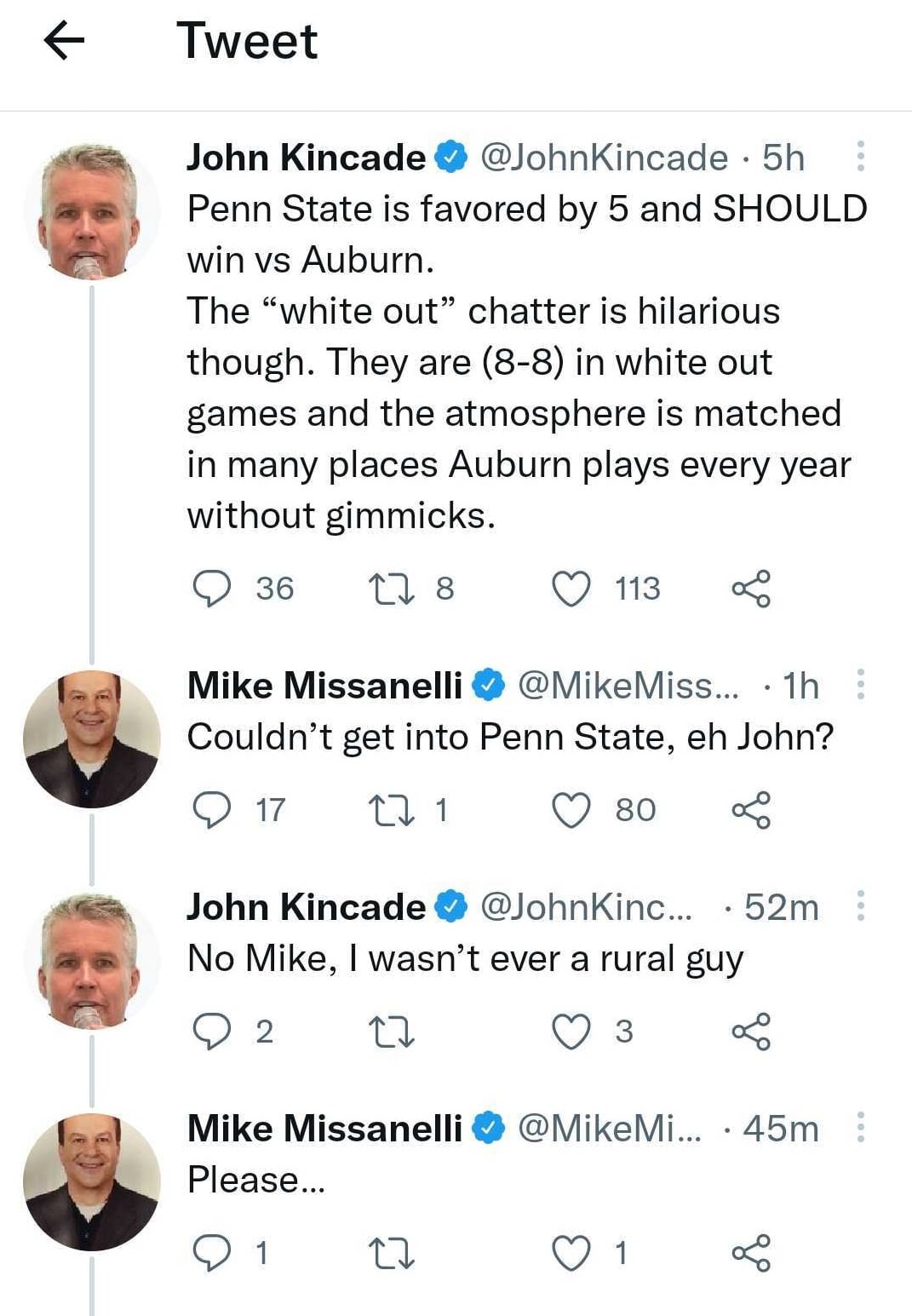Reply to the "rural guy" tweet
Image resolution: width=912 pixels, height=1316 pixels.
point(211,1032)
